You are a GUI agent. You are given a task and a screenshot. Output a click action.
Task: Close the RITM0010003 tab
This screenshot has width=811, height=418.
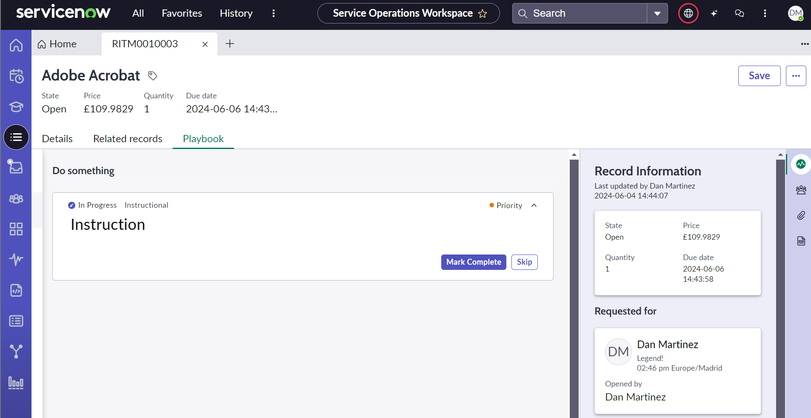click(205, 44)
